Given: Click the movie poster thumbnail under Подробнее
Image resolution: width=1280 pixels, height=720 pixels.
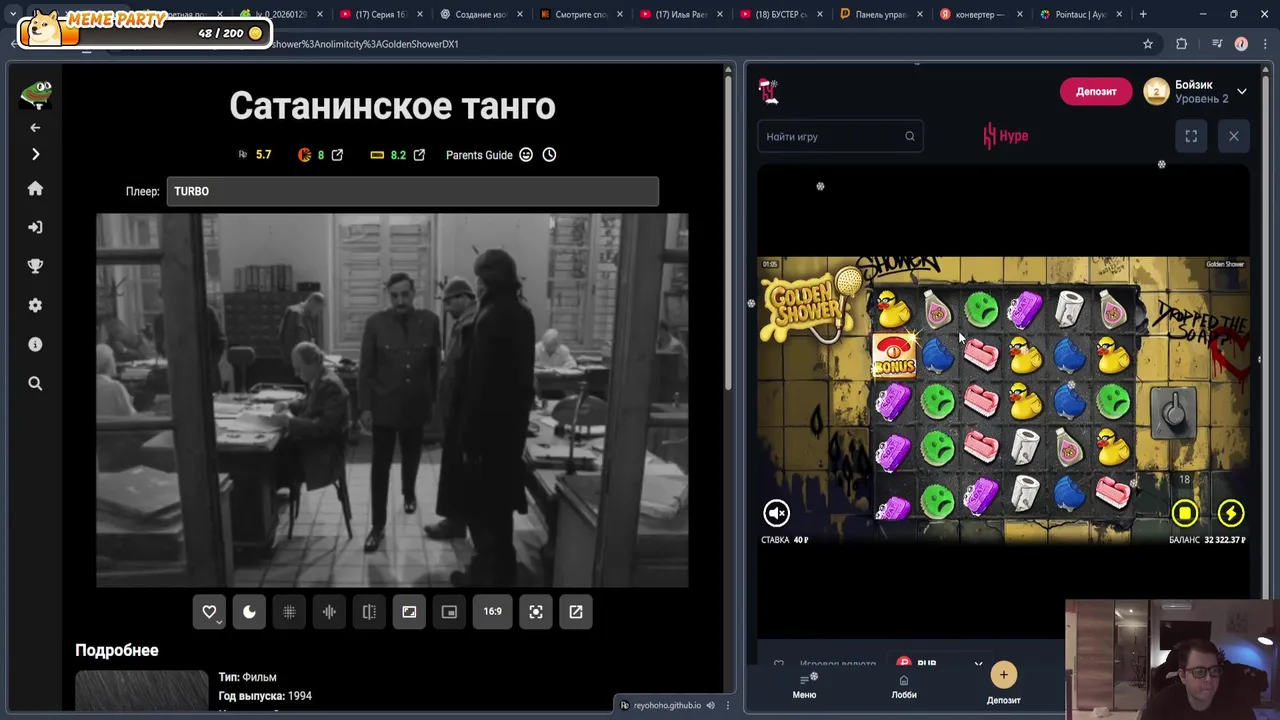Looking at the screenshot, I should (x=141, y=690).
